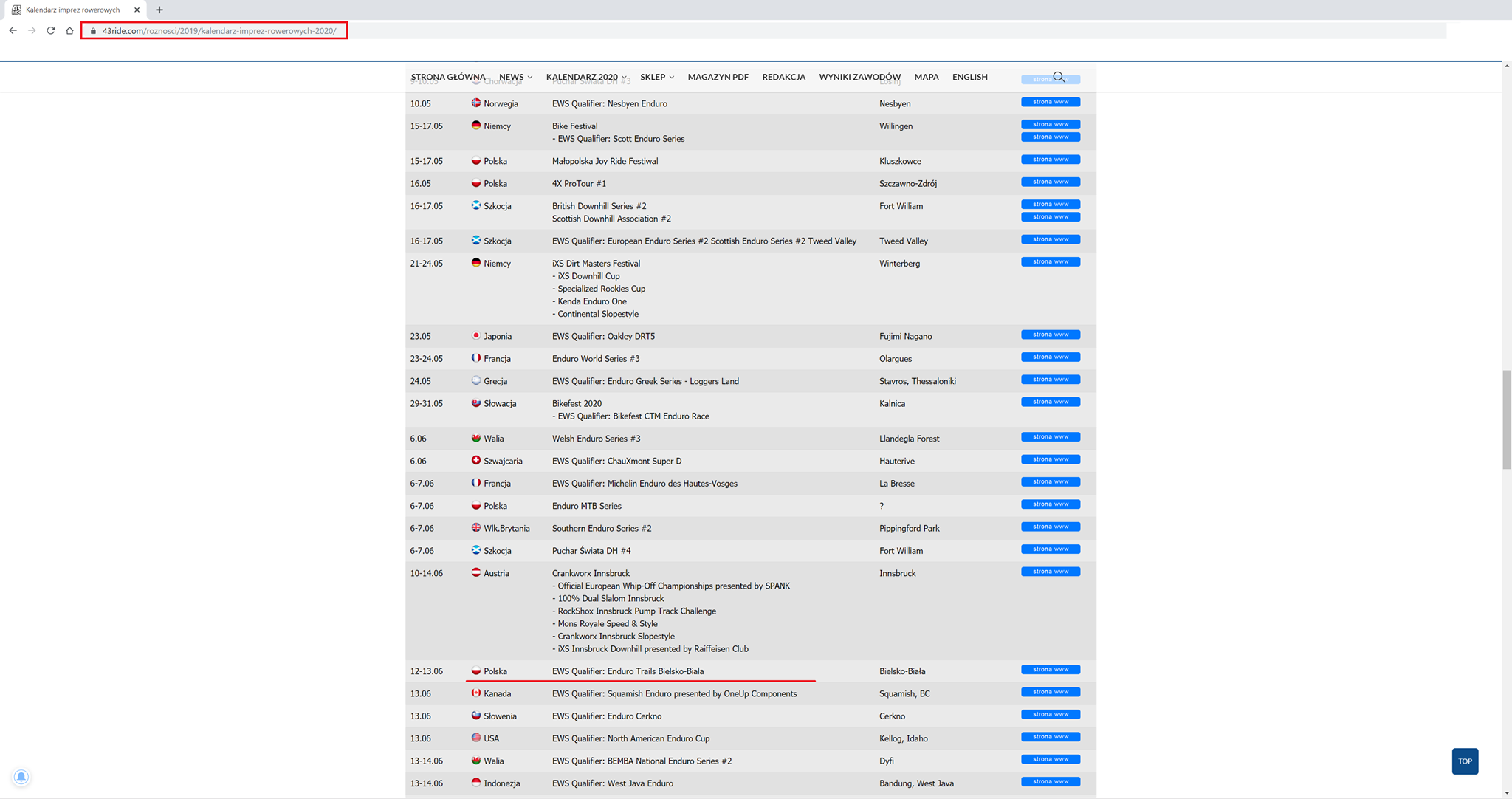Go to browser home icon
Image resolution: width=1512 pixels, height=799 pixels.
coord(69,30)
